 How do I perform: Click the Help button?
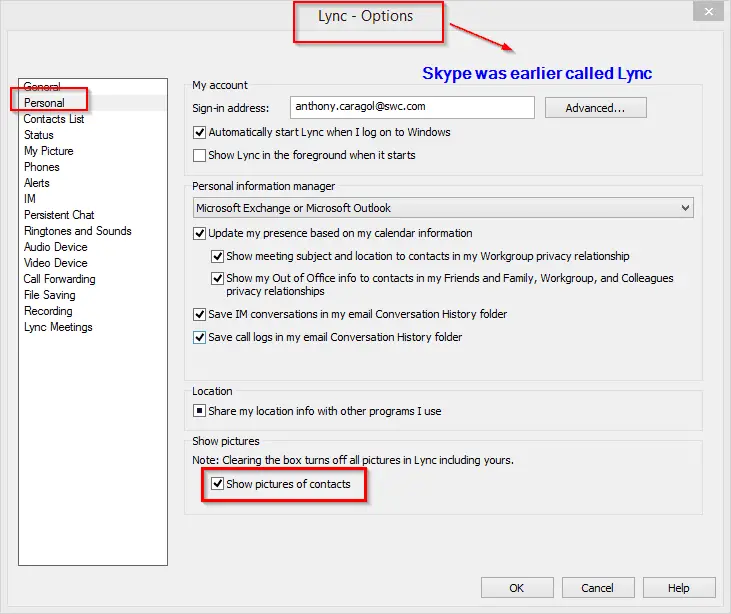pos(679,587)
